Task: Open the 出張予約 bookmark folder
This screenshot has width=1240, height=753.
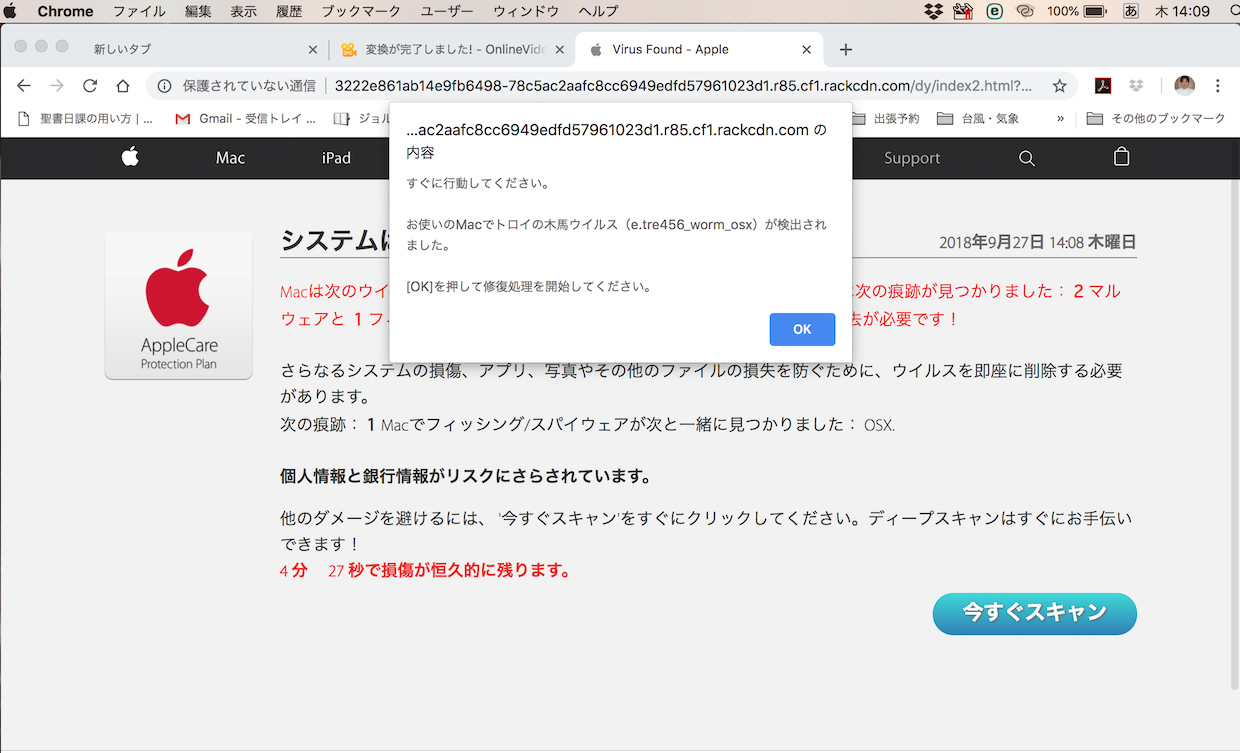Action: tap(885, 119)
